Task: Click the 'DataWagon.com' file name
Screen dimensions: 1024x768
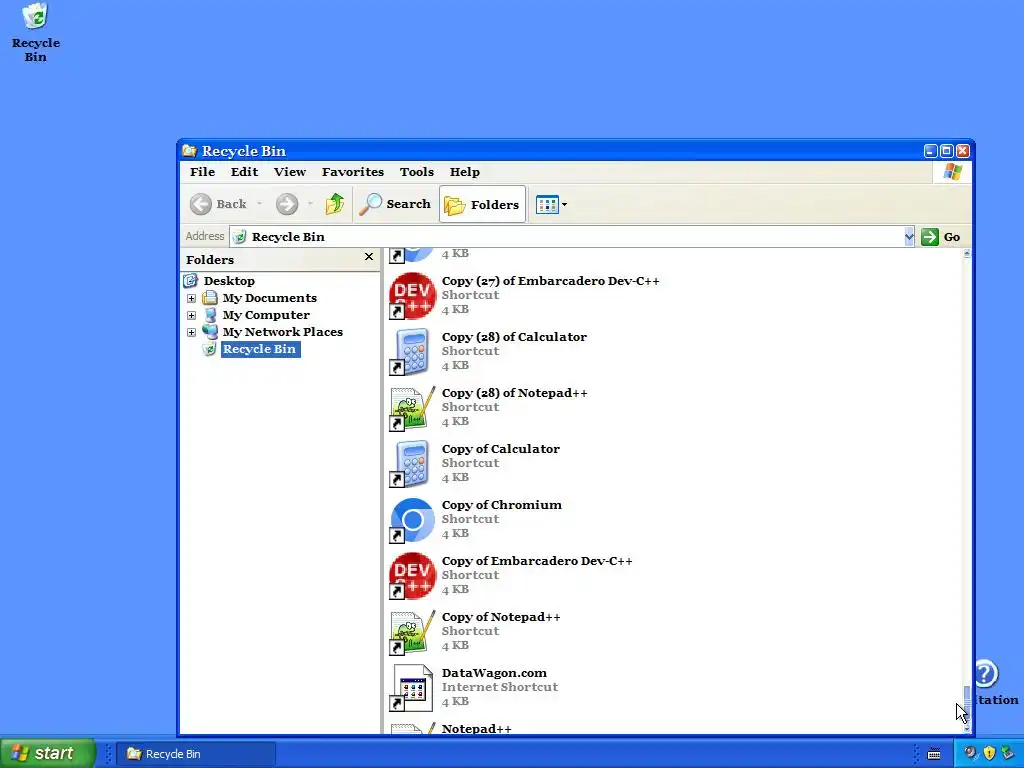Action: click(494, 673)
